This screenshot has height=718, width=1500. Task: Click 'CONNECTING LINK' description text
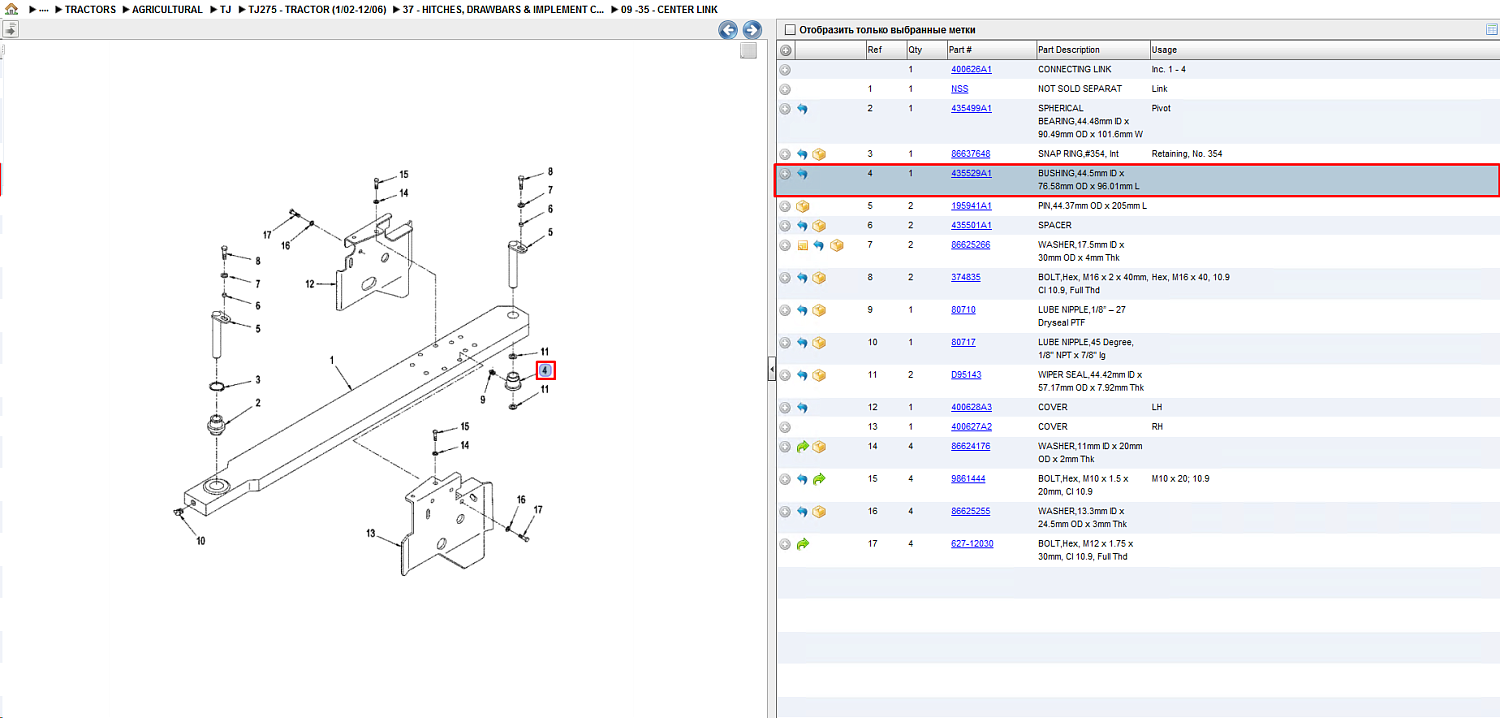1074,70
